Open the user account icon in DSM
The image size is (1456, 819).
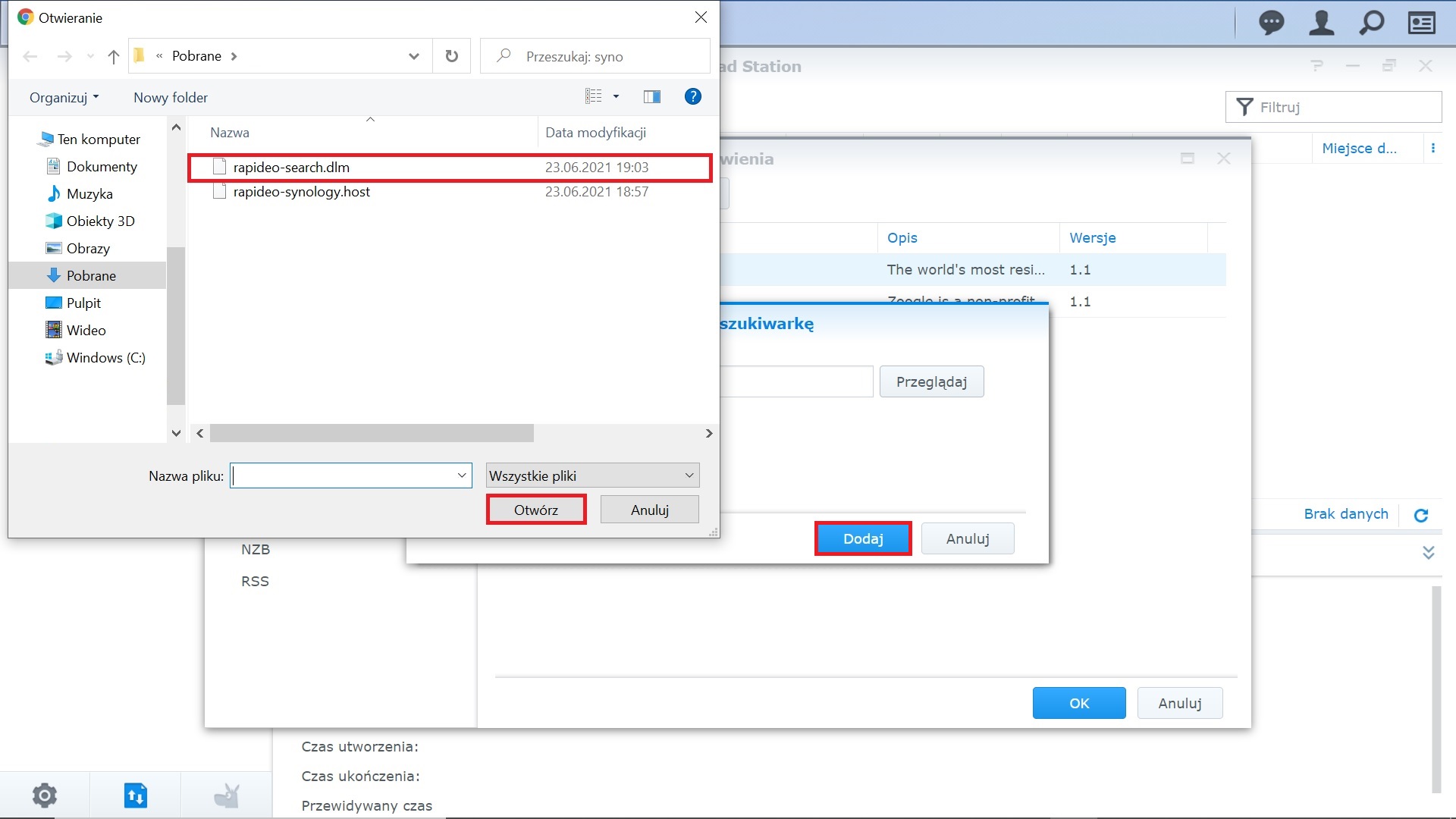tap(1322, 23)
